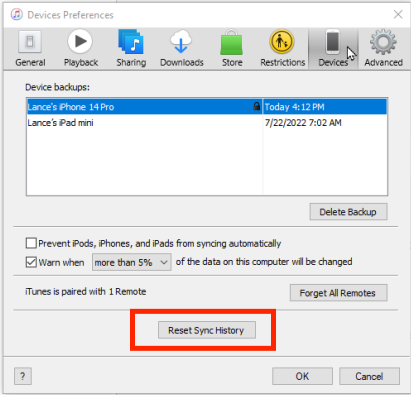Open the Playback preferences tab
Screen dimensions: 411x395
pyautogui.click(x=81, y=49)
